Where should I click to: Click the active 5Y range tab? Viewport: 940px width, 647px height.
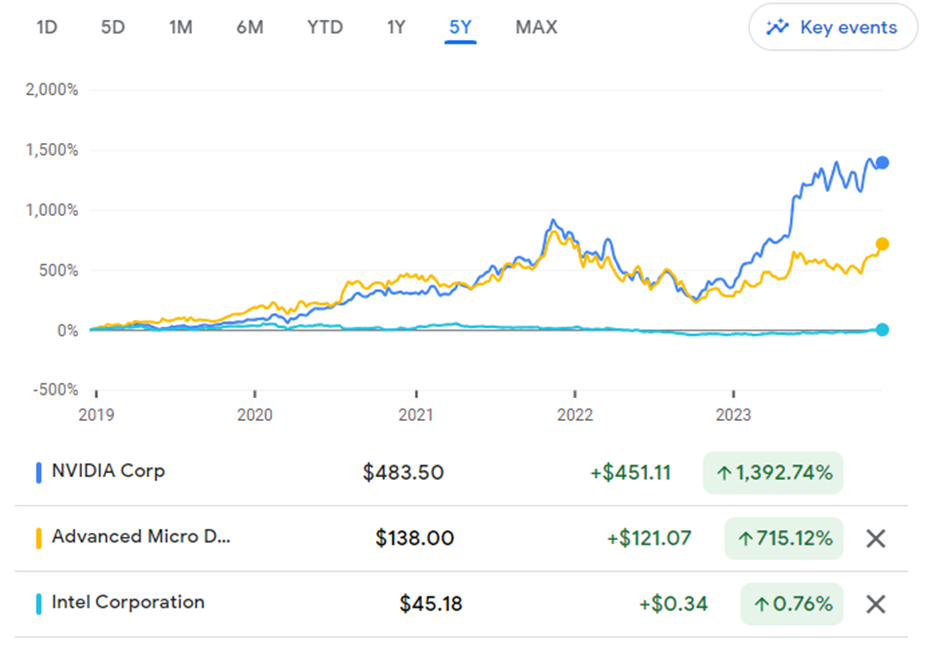[461, 27]
